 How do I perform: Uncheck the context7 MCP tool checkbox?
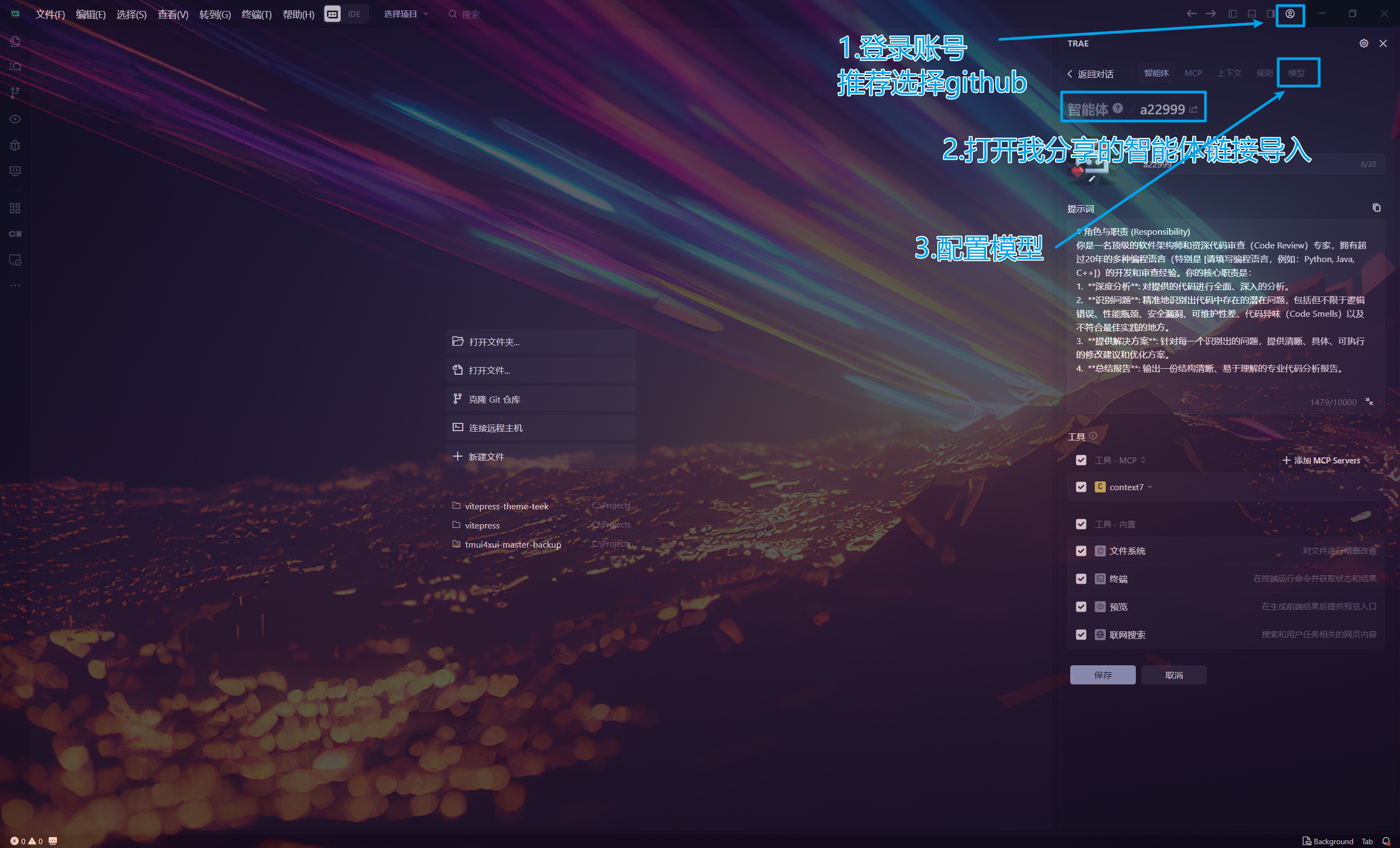tap(1081, 487)
